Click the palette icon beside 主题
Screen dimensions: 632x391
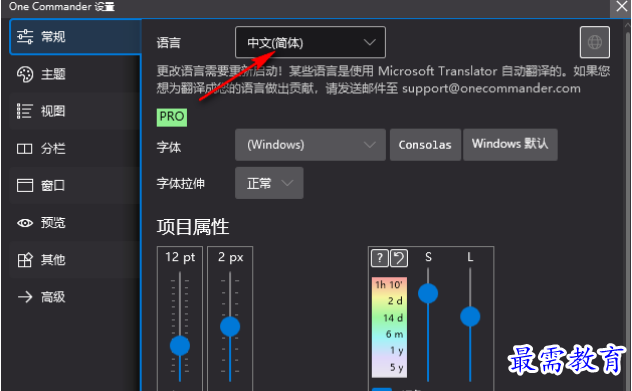pos(25,74)
